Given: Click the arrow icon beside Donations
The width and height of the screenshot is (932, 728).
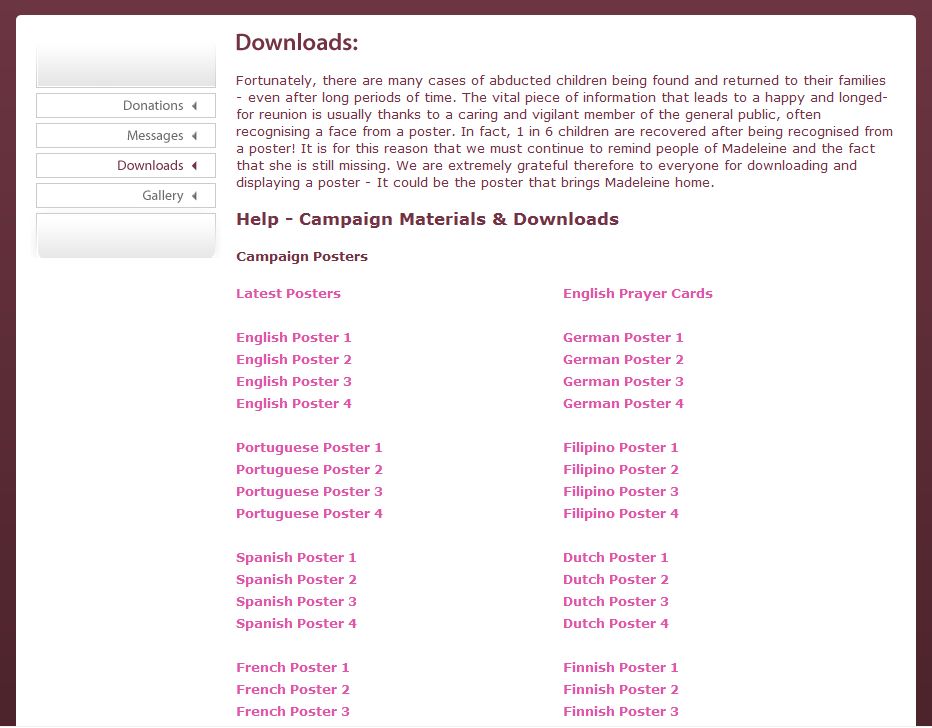Looking at the screenshot, I should click(x=194, y=106).
